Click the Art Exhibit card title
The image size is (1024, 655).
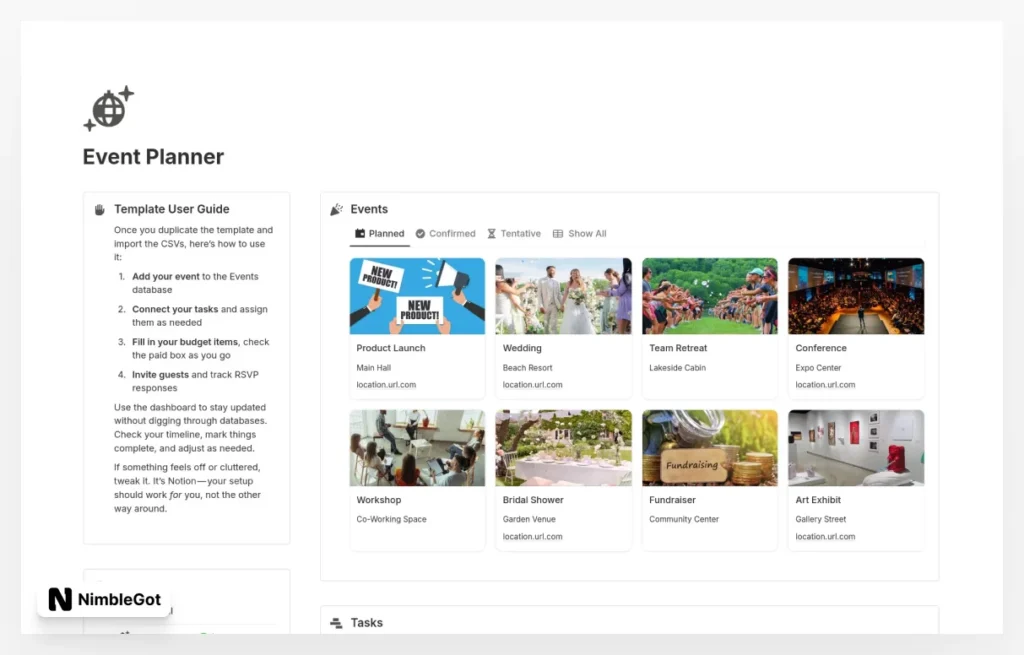818,500
